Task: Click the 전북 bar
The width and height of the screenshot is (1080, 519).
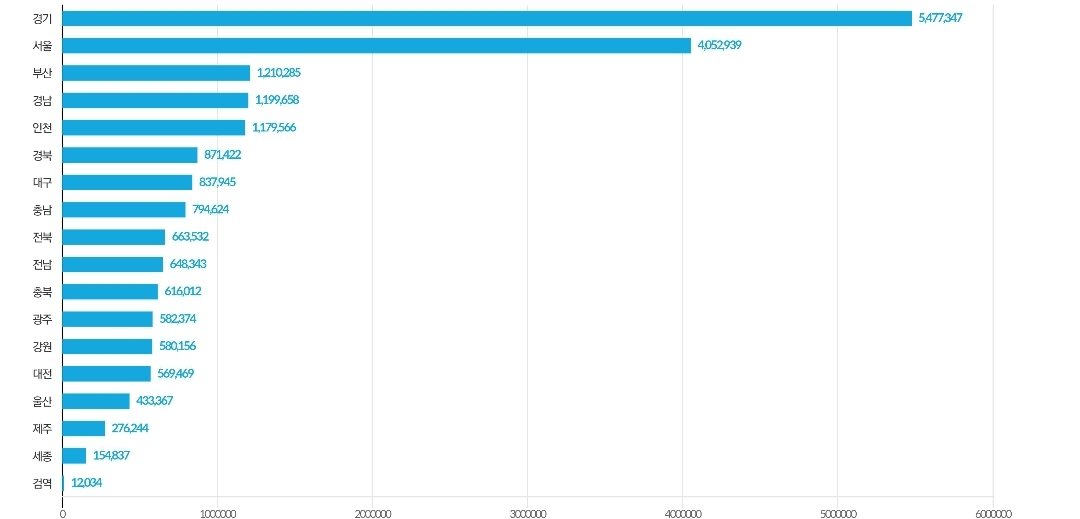Action: (x=114, y=237)
